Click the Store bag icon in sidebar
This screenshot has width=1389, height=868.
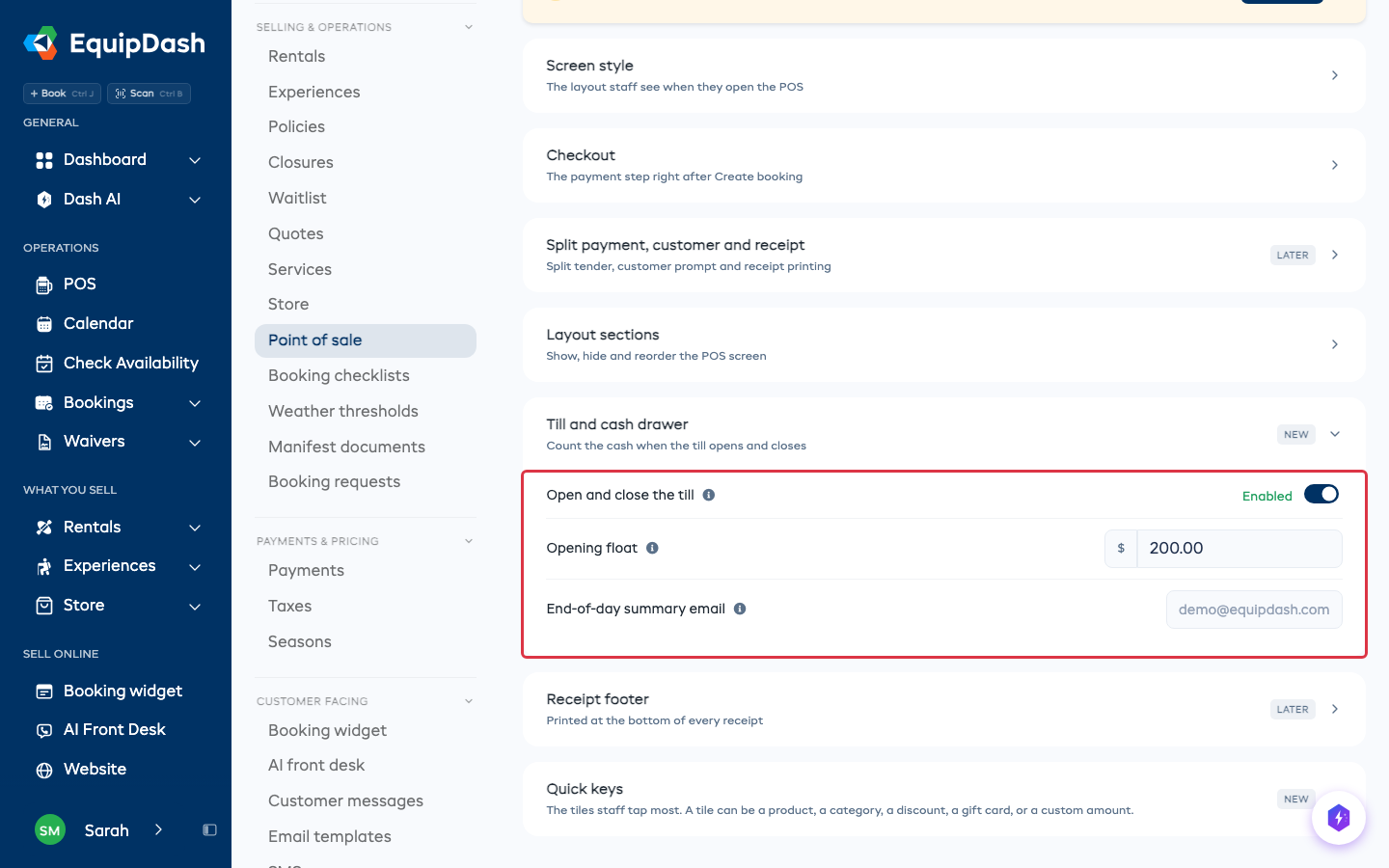(44, 606)
